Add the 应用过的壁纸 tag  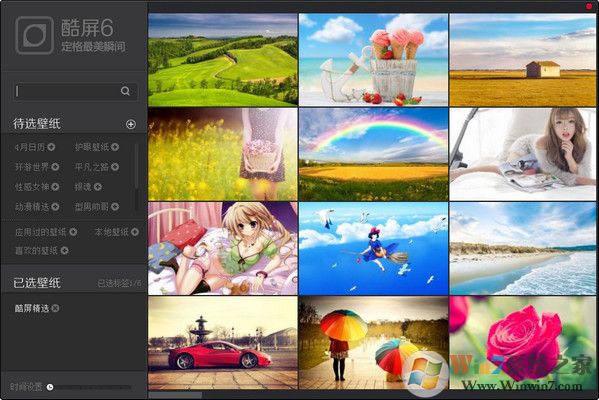tap(73, 232)
